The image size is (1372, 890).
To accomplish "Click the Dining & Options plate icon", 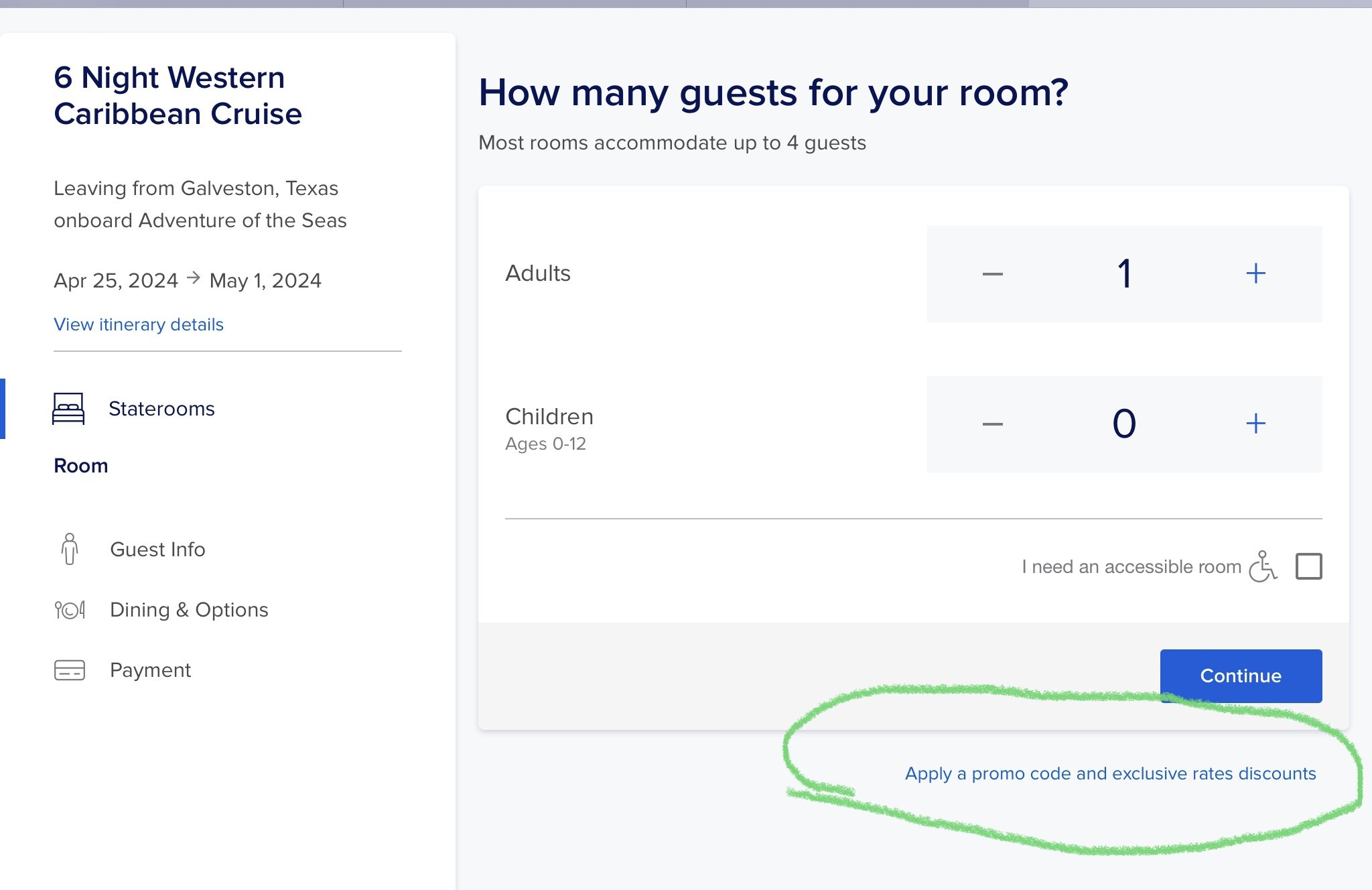I will click(x=70, y=610).
